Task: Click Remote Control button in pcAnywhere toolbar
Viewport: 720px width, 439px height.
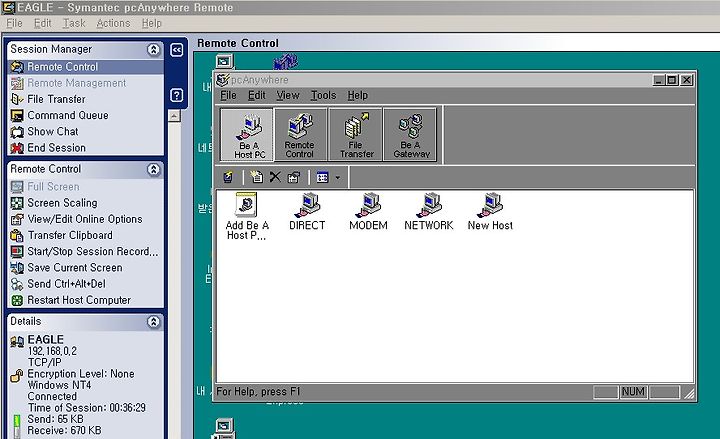Action: pyautogui.click(x=300, y=135)
